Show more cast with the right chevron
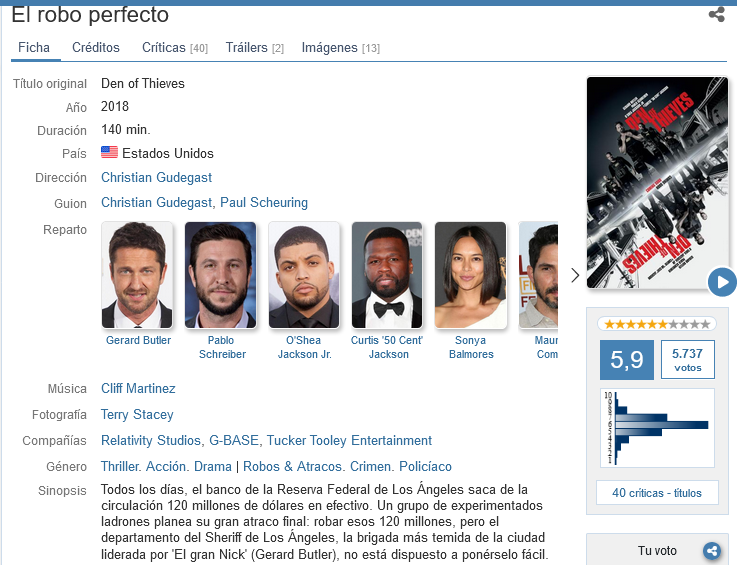The width and height of the screenshot is (737, 565). coord(575,275)
